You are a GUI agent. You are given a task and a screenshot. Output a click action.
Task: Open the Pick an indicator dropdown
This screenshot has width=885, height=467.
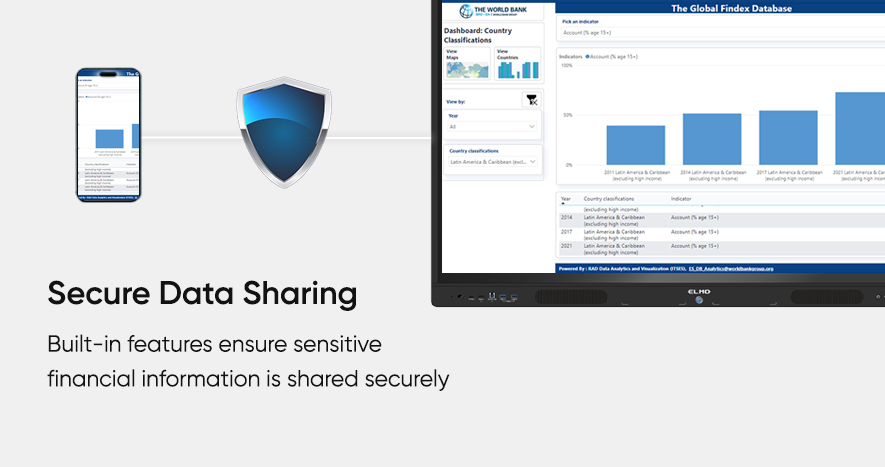click(720, 32)
